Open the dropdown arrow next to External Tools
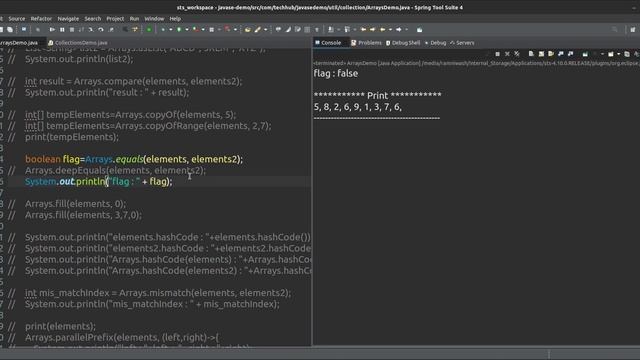Image resolution: width=640 pixels, height=360 pixels. pyautogui.click(x=235, y=29)
